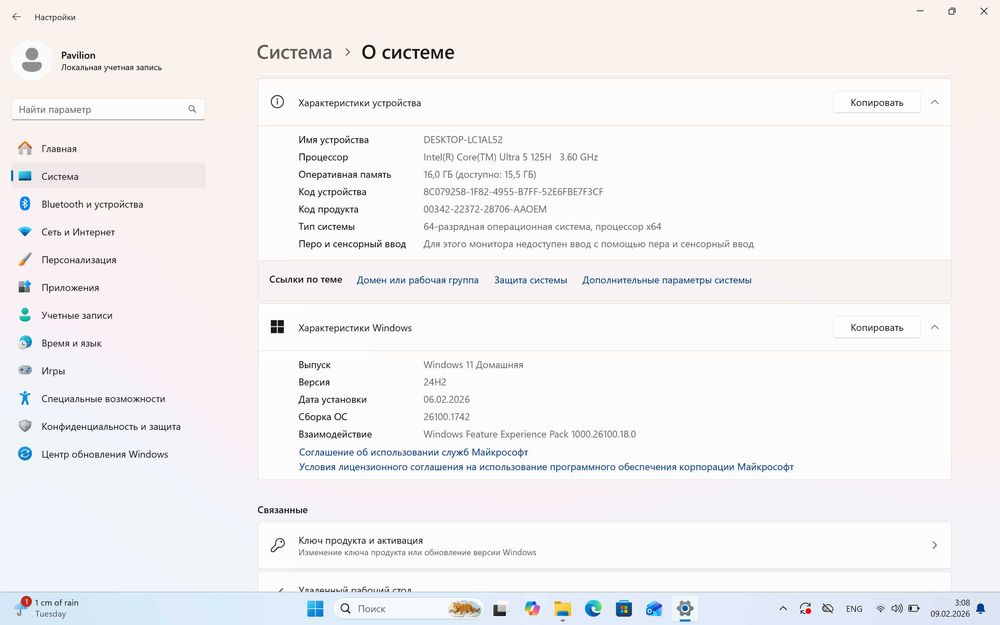Image resolution: width=1000 pixels, height=625 pixels.
Task: Select Система in sidebar
Action: (x=108, y=176)
